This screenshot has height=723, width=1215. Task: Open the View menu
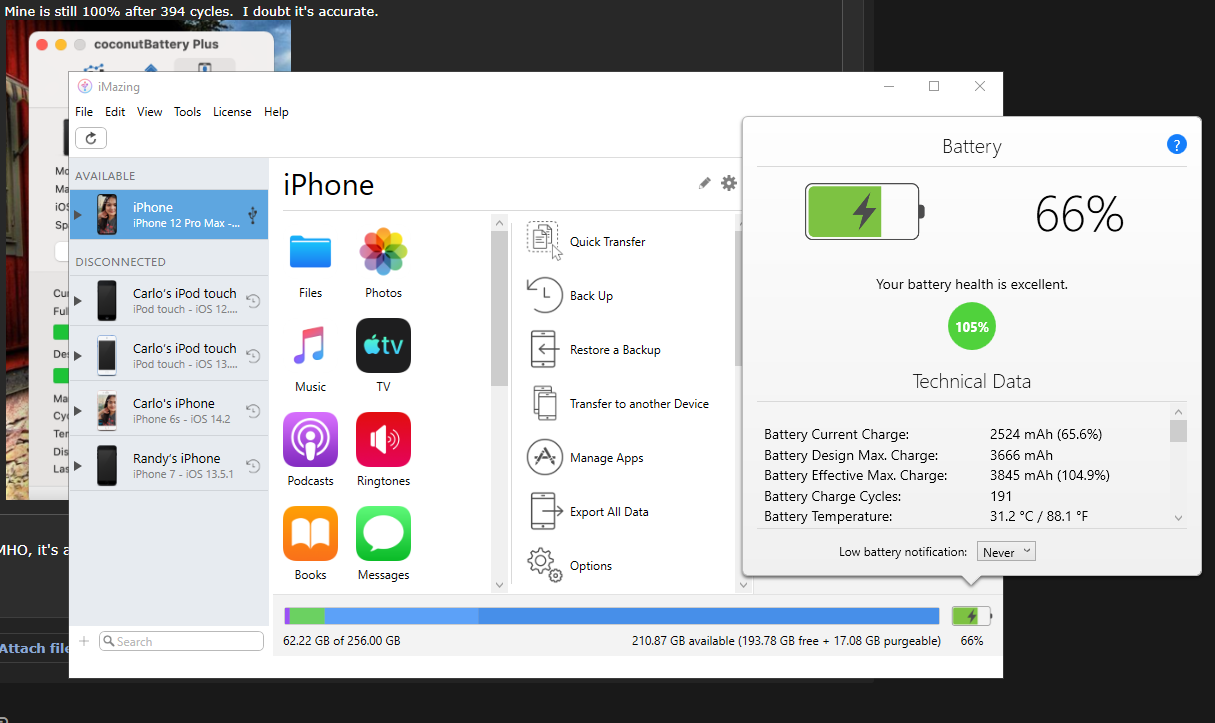pos(150,112)
